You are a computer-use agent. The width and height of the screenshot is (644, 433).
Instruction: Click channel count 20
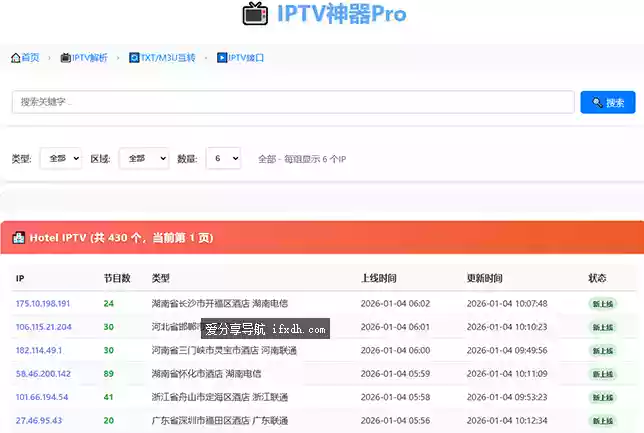point(108,421)
